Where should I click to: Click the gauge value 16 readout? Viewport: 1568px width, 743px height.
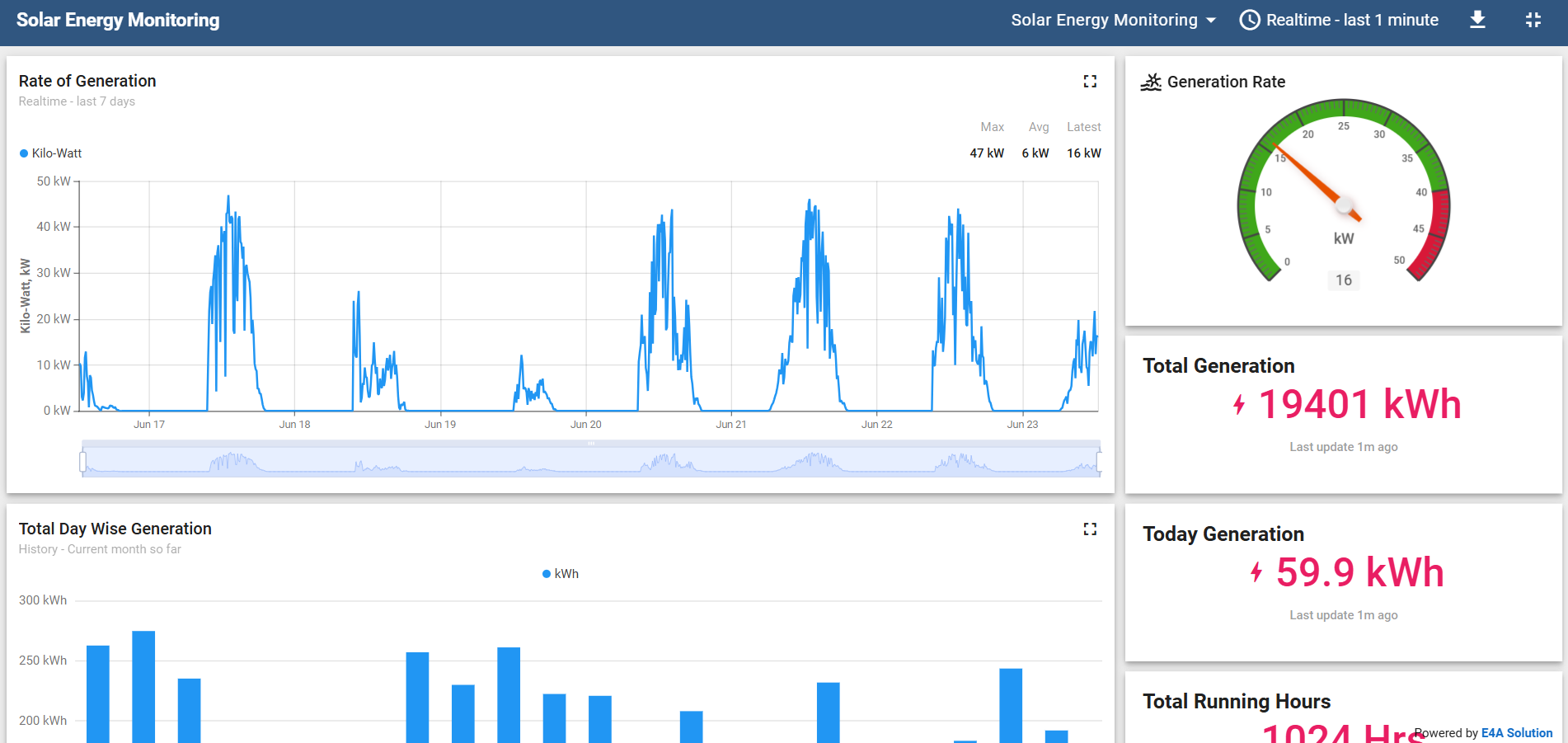tap(1343, 280)
